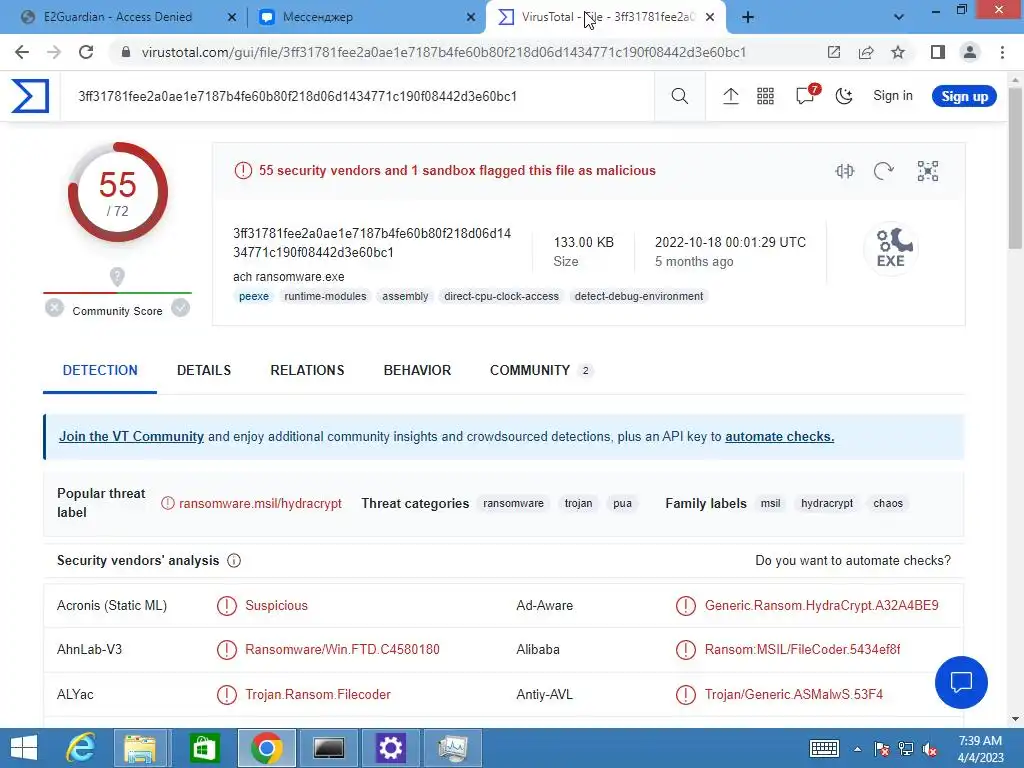Click the hash search input field
The width and height of the screenshot is (1024, 768).
[357, 96]
